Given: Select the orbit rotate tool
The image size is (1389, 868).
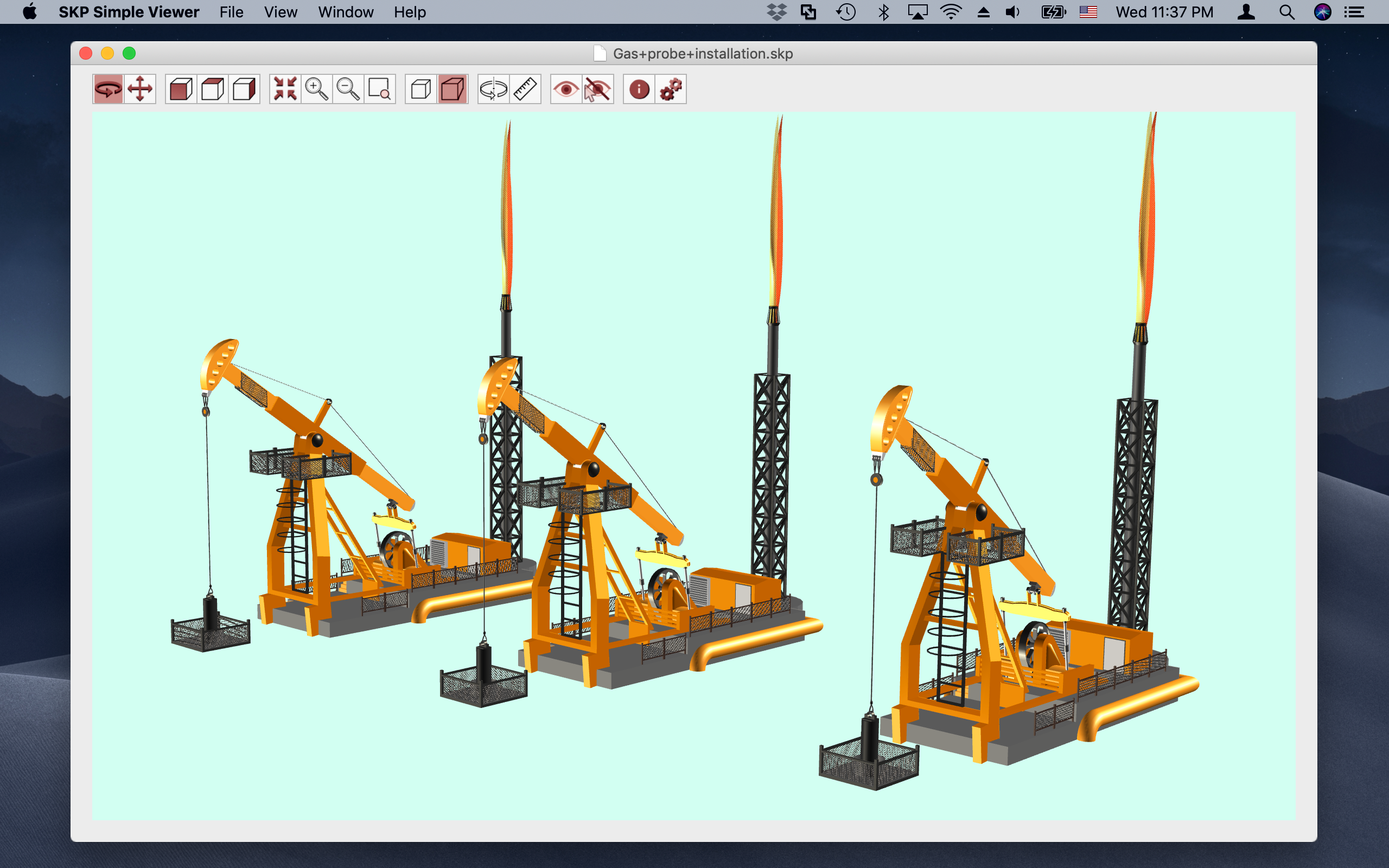Looking at the screenshot, I should [108, 89].
